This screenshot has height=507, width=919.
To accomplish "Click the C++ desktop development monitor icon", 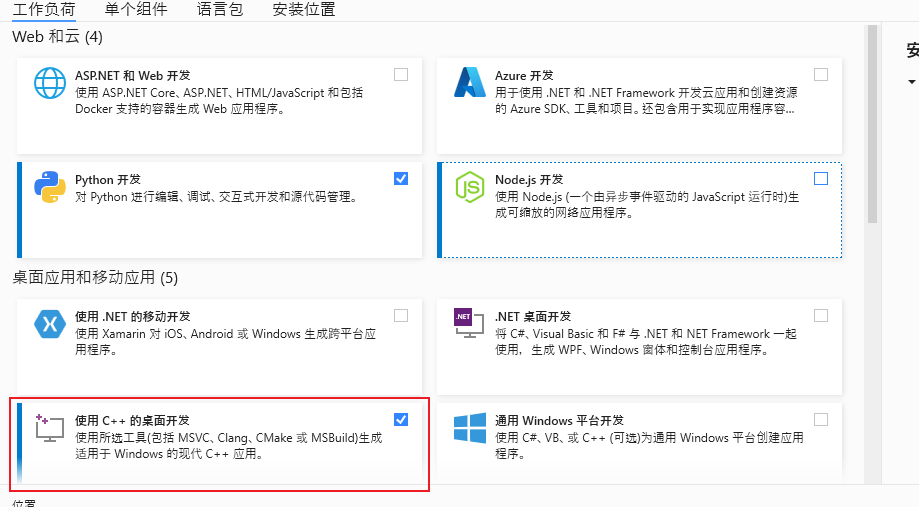I will (49, 427).
